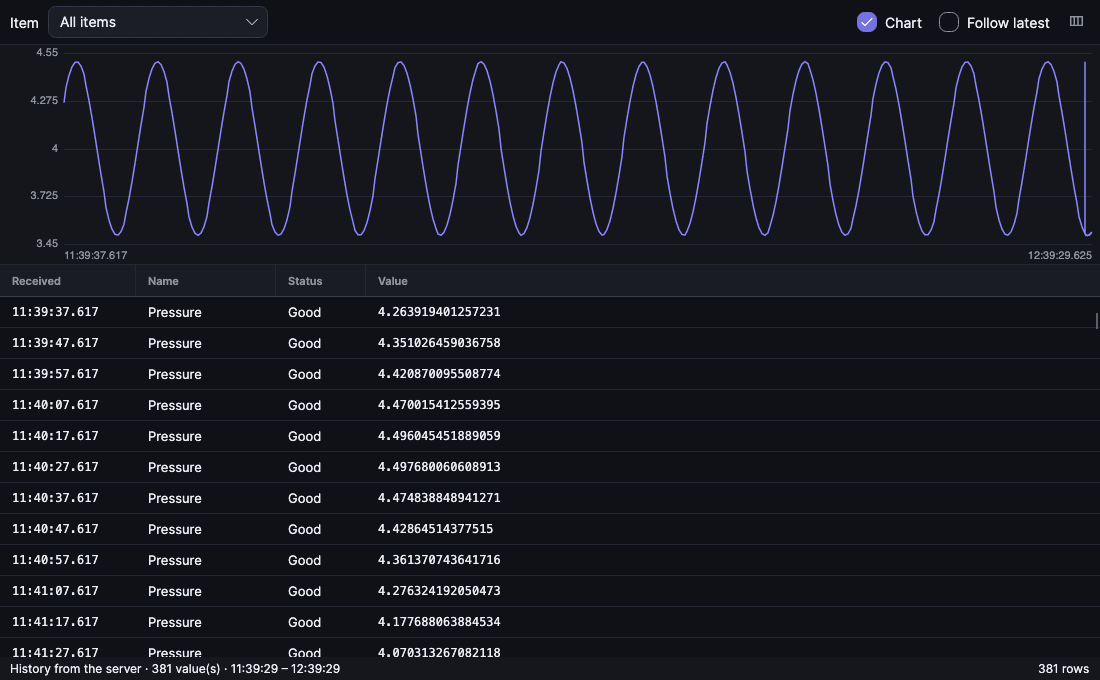Select the row received at 11:41:17.617
This screenshot has width=1100, height=680.
550,622
